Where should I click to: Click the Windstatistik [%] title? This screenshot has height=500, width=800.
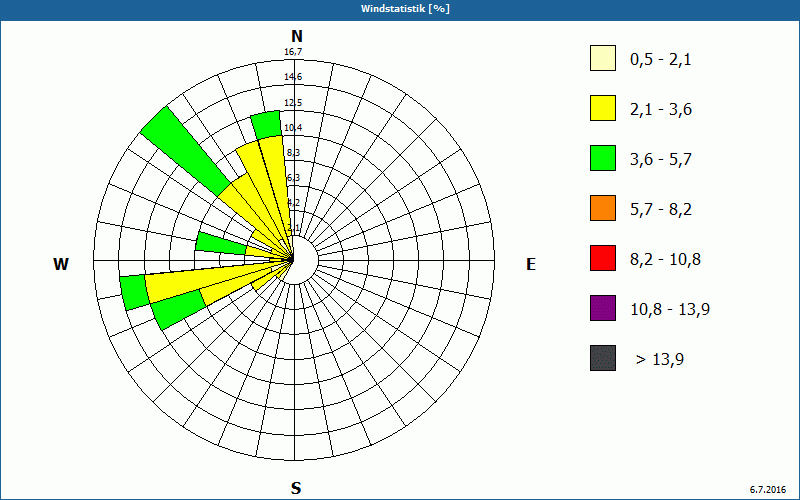pyautogui.click(x=406, y=9)
